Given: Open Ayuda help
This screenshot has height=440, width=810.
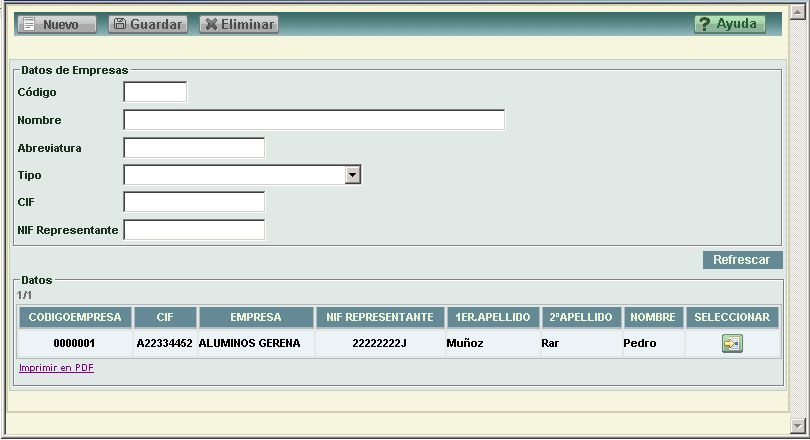Looking at the screenshot, I should 730,24.
